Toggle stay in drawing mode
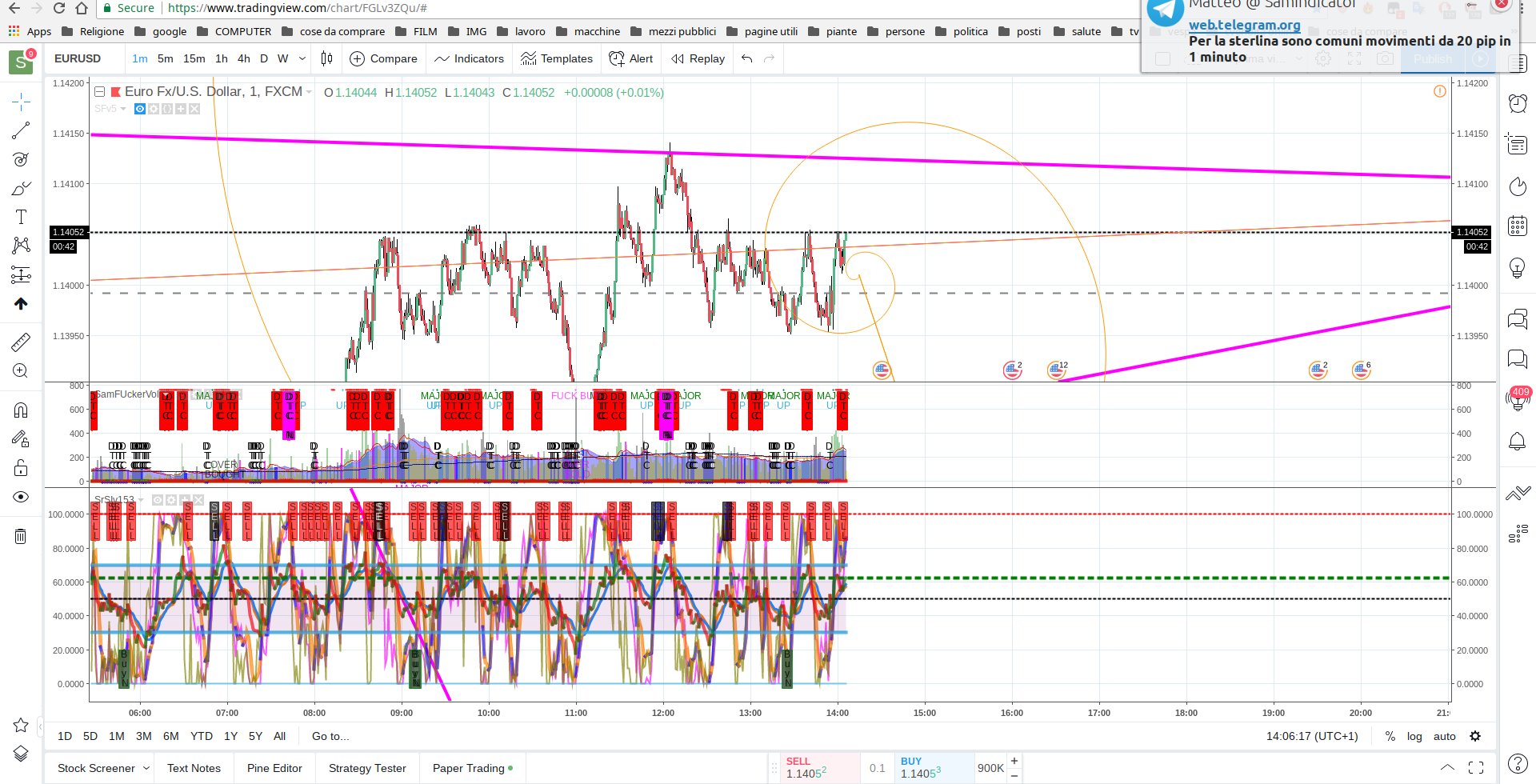Image resolution: width=1536 pixels, height=784 pixels. click(21, 439)
